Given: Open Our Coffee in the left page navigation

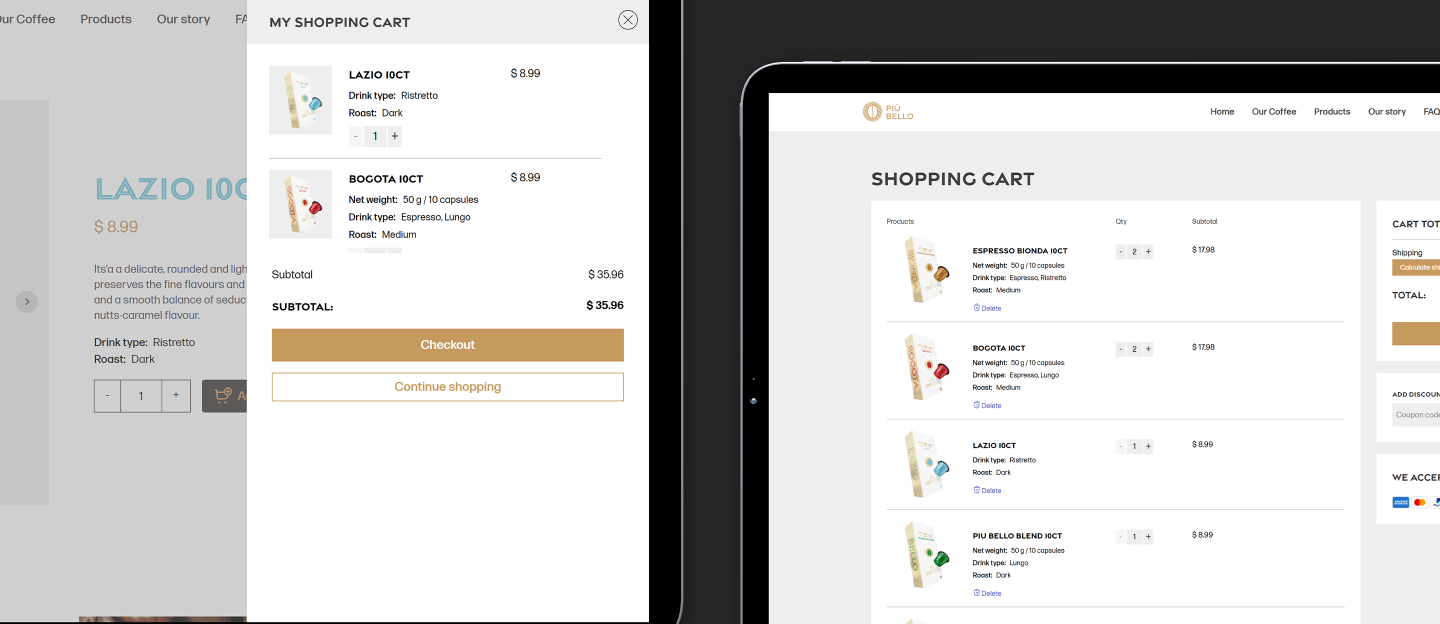Looking at the screenshot, I should [x=27, y=19].
